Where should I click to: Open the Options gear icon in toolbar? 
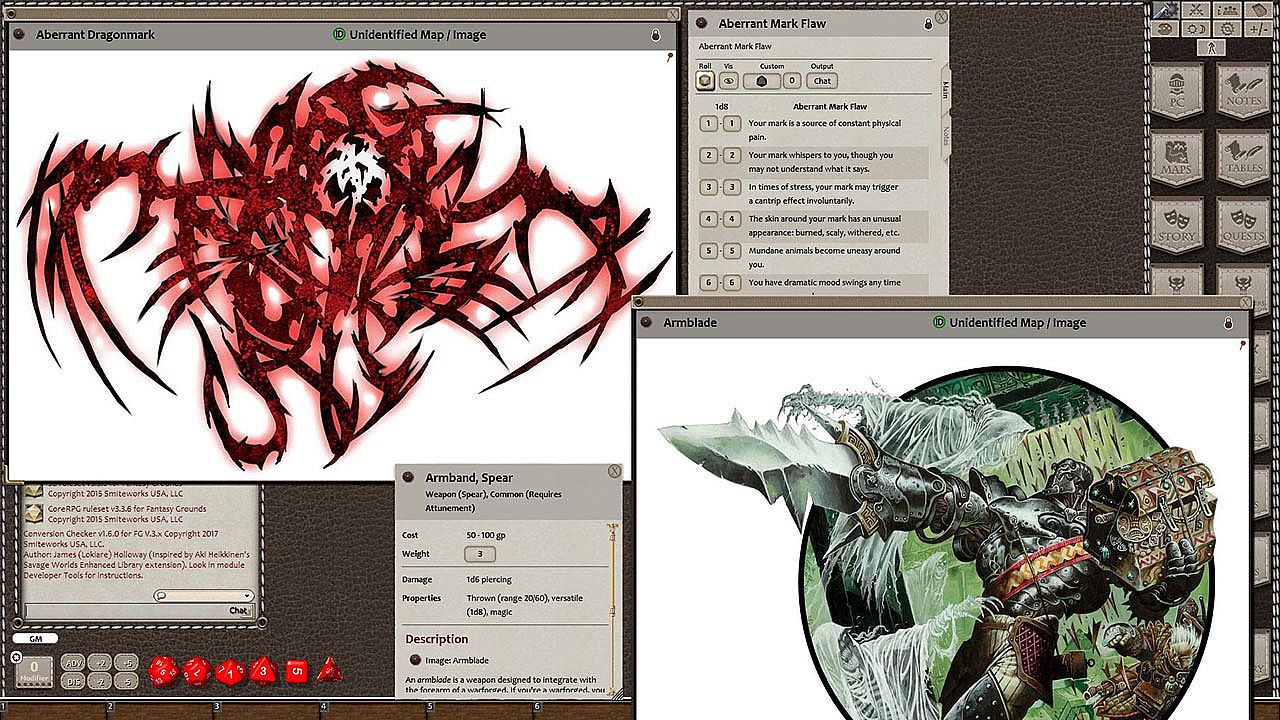tap(1227, 29)
